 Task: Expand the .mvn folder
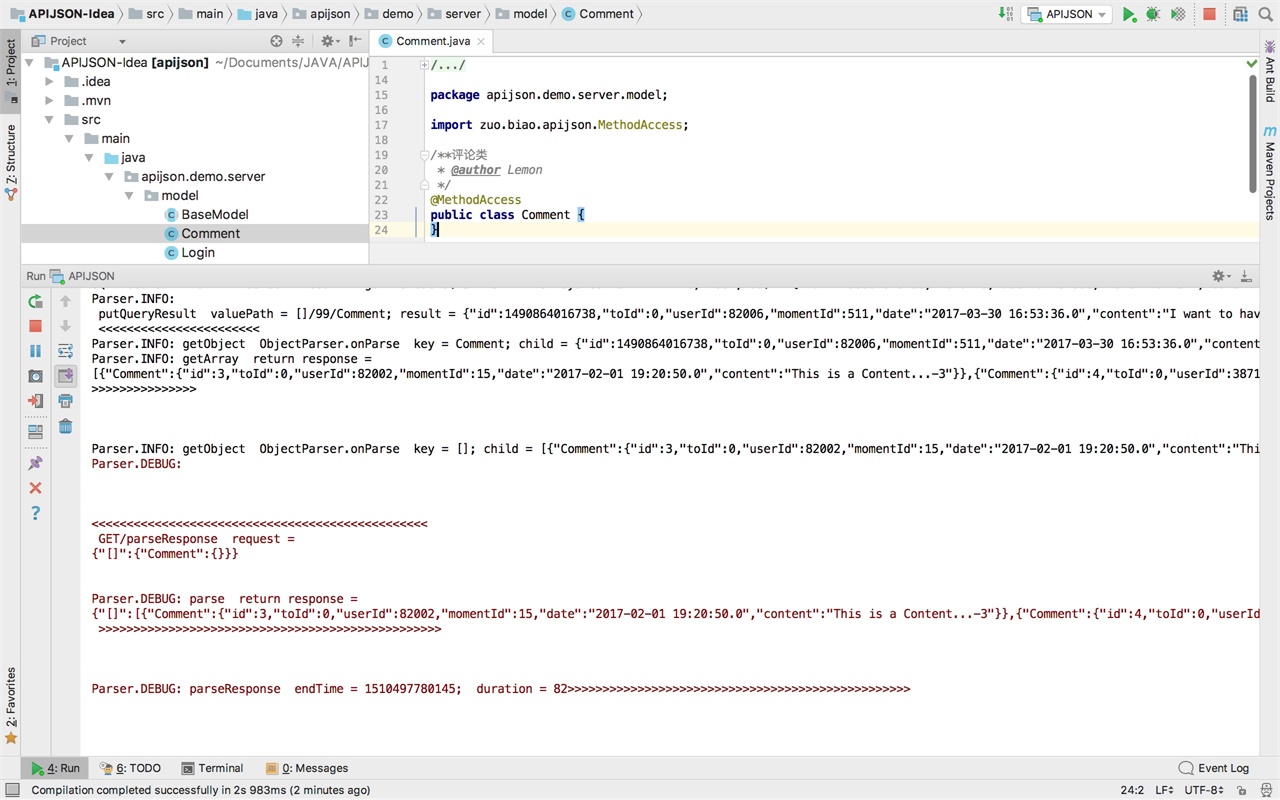tap(49, 101)
